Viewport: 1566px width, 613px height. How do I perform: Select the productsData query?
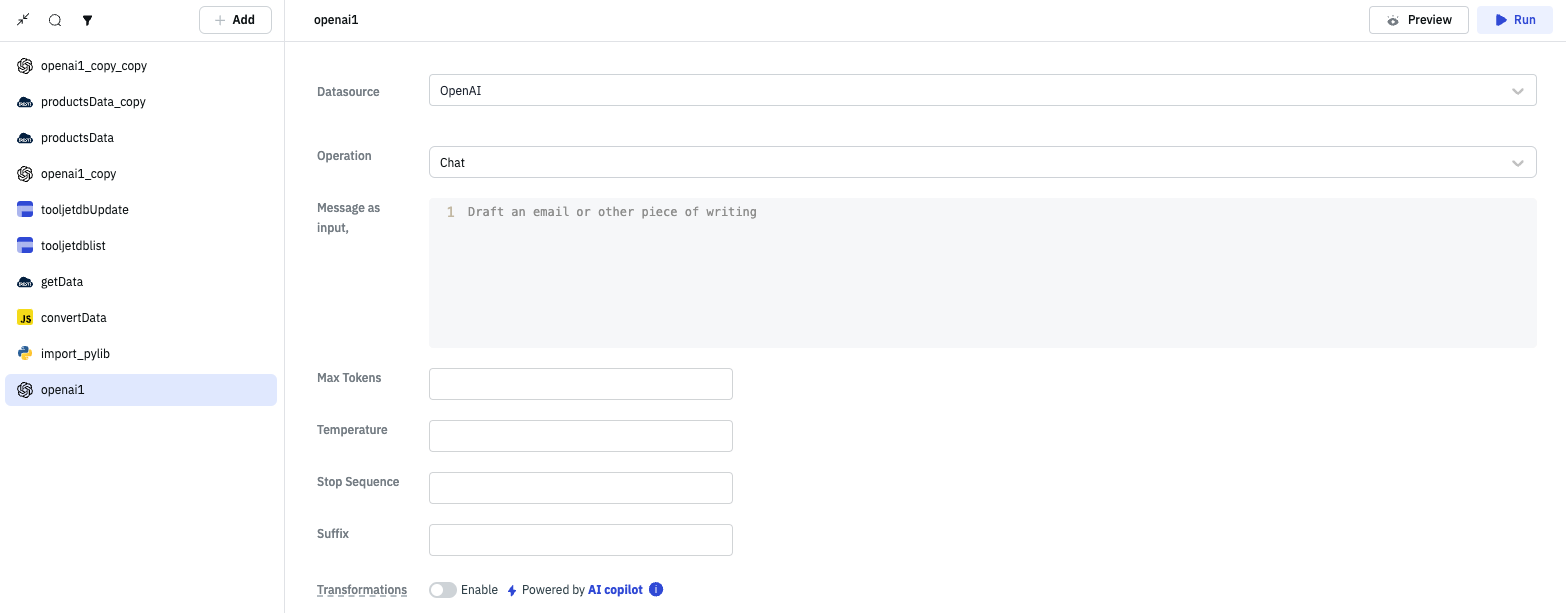coord(77,138)
